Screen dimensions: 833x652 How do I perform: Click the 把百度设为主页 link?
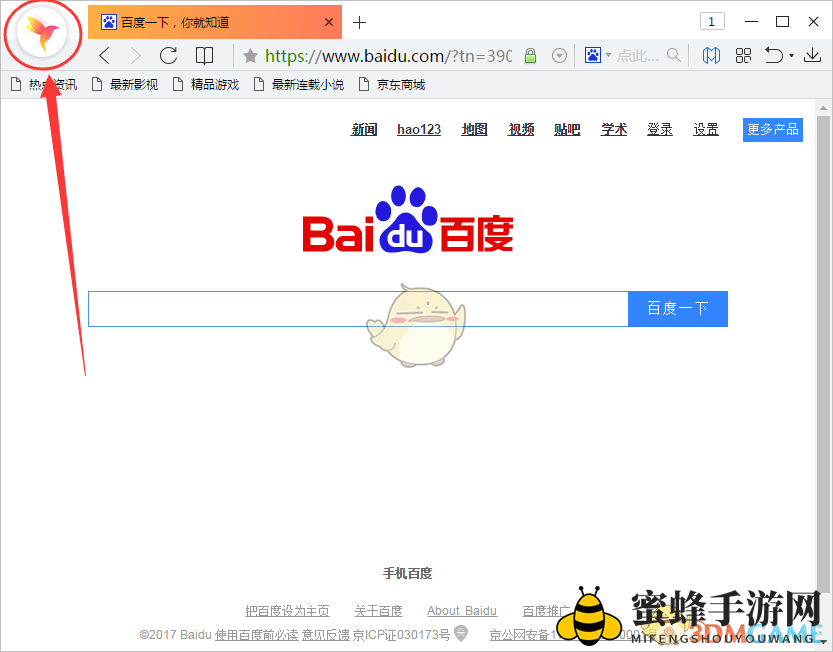tap(287, 611)
